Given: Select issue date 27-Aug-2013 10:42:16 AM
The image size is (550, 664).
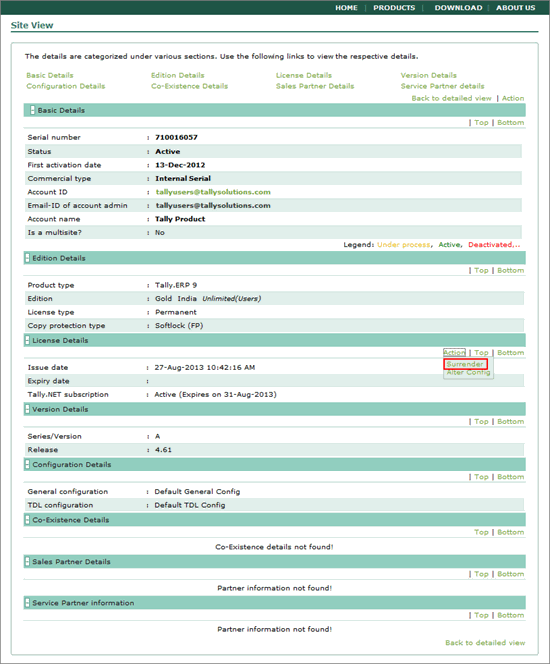Looking at the screenshot, I should [205, 368].
